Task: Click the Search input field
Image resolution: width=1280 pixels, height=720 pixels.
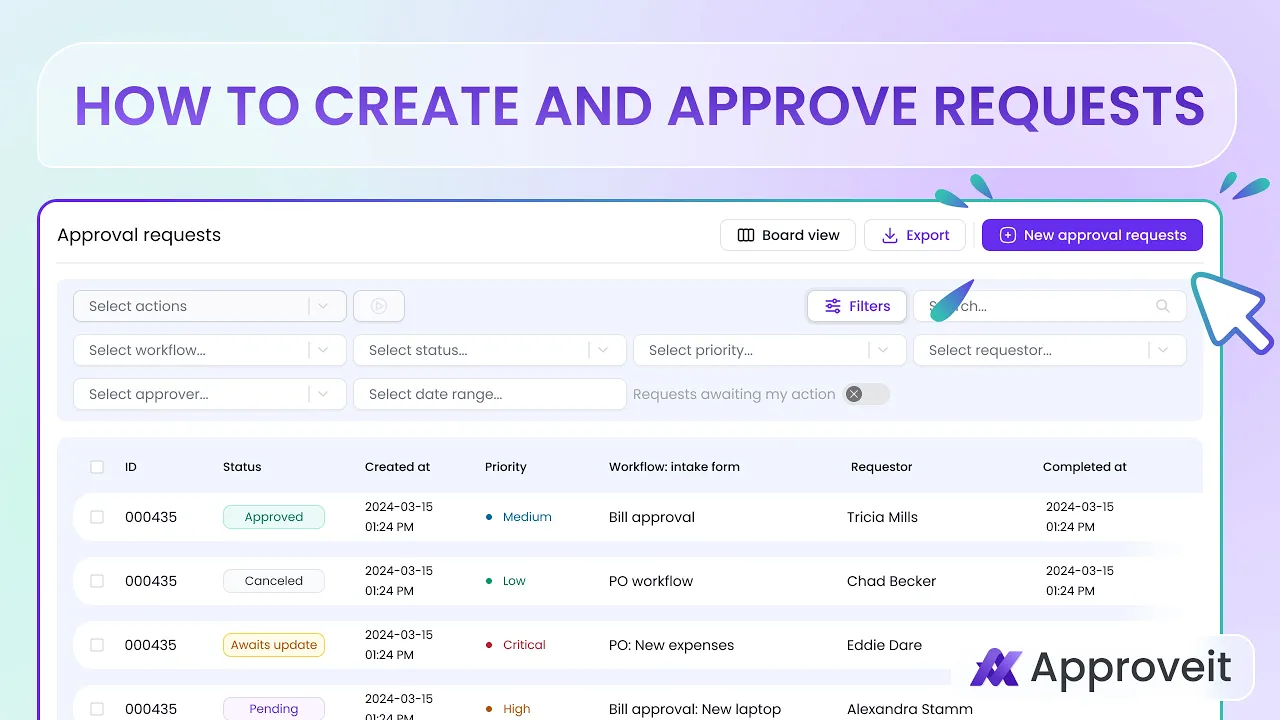Action: coord(1050,306)
